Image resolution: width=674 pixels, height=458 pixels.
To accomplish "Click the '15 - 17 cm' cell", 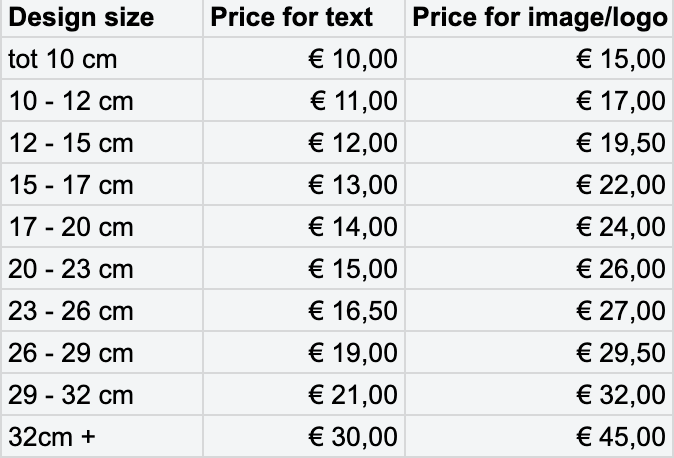I will [x=71, y=186].
